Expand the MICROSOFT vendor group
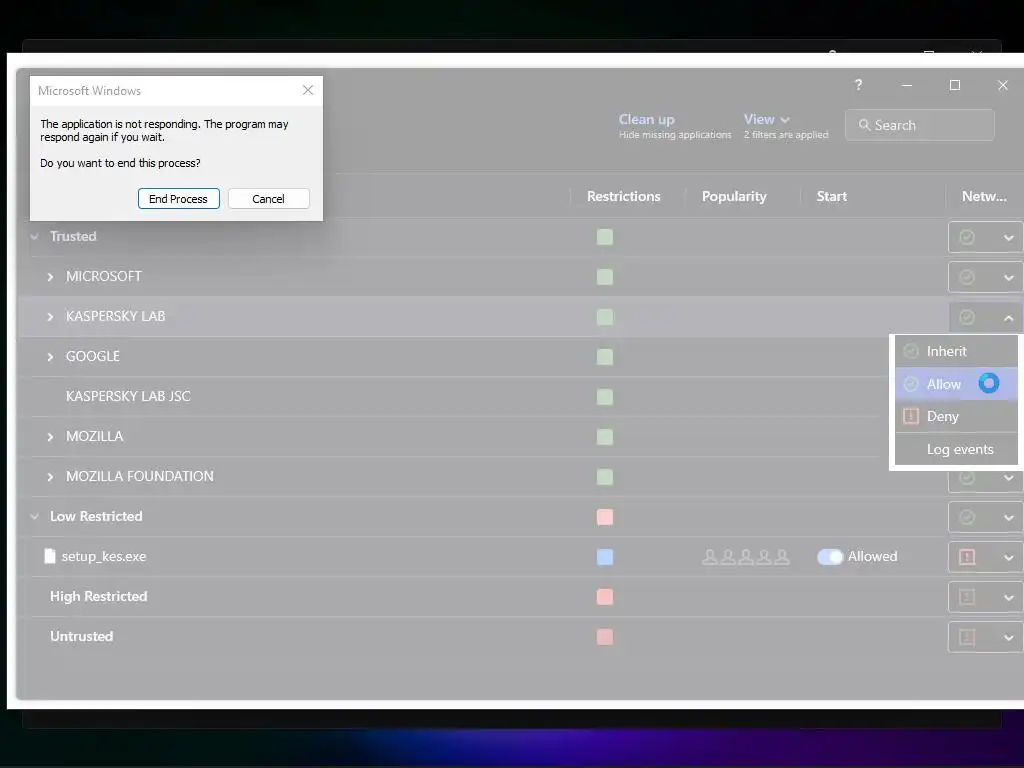Screen dimensions: 1024x768 pyautogui.click(x=50, y=277)
